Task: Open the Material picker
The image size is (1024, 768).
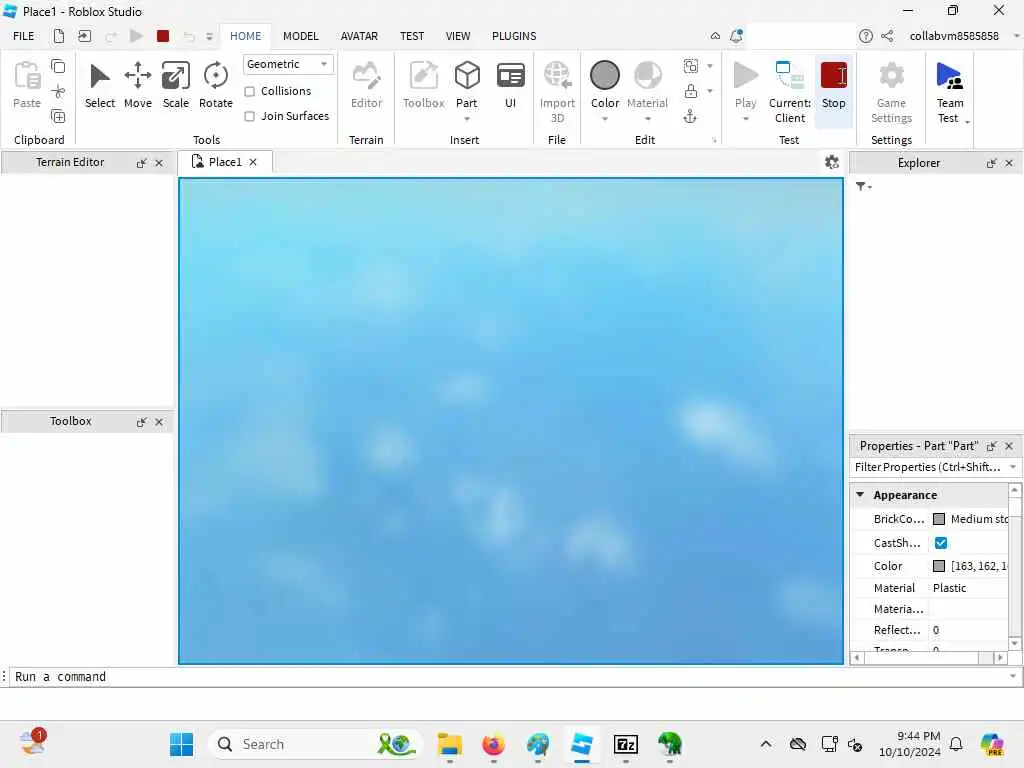Action: [647, 85]
